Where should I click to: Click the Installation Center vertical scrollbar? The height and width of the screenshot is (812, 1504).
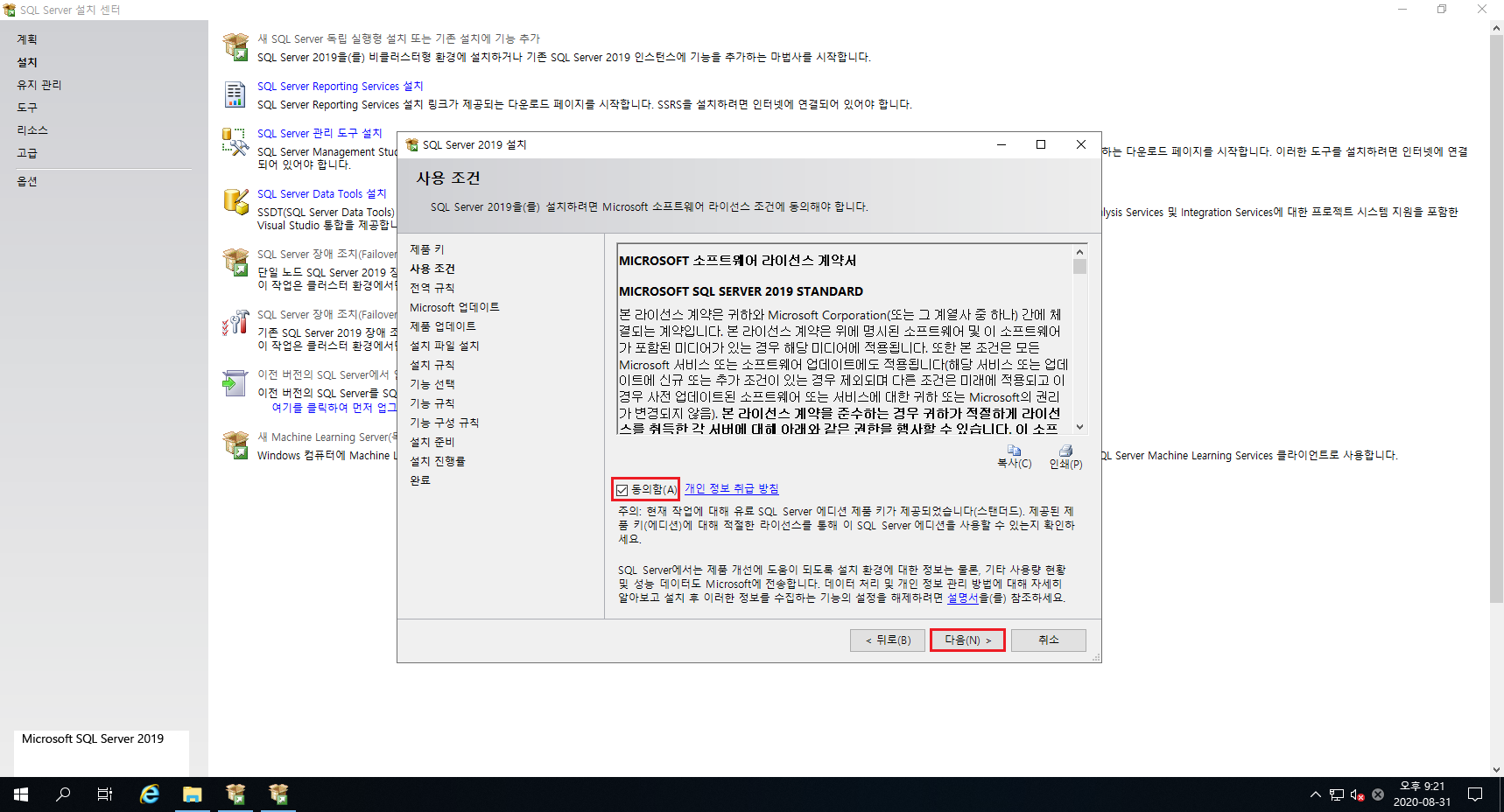1496,398
